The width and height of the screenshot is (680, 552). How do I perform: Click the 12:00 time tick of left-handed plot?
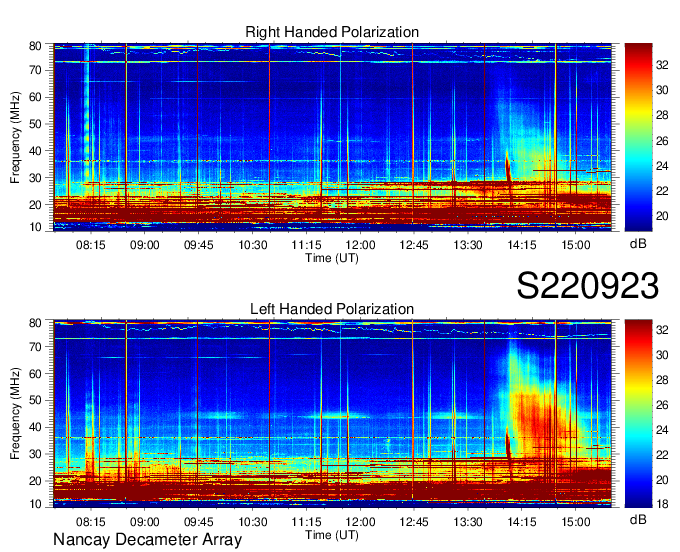[360, 521]
